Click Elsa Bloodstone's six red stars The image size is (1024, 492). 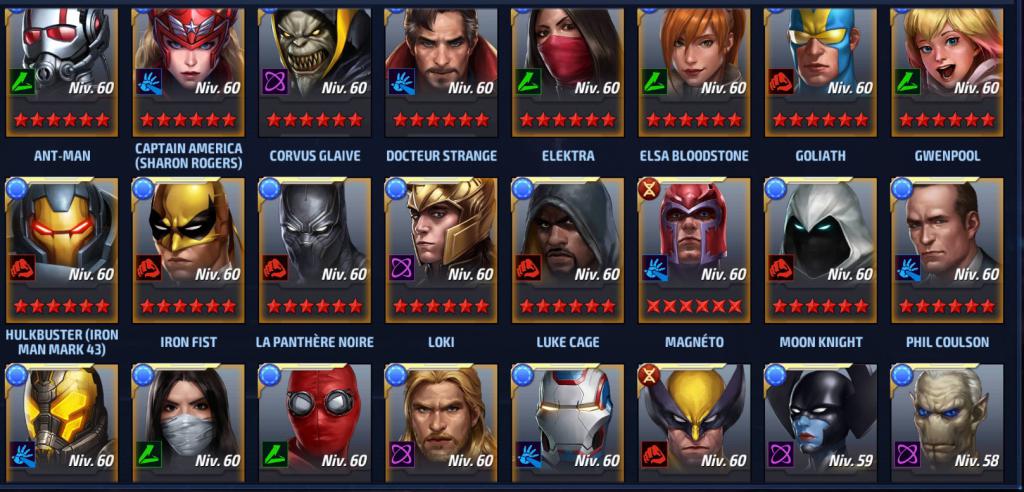tap(694, 120)
